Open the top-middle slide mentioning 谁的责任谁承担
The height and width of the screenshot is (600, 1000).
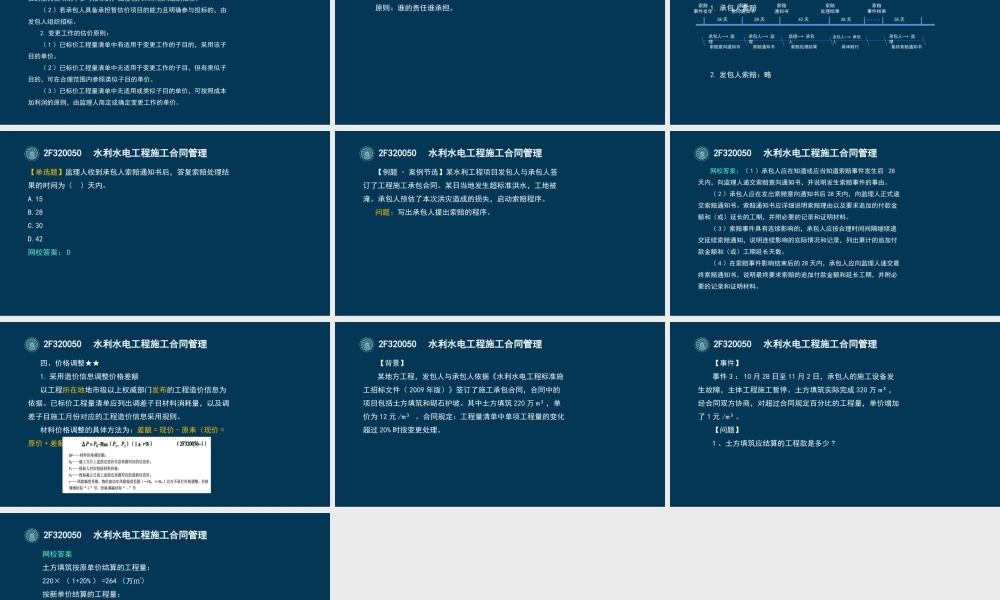click(500, 60)
